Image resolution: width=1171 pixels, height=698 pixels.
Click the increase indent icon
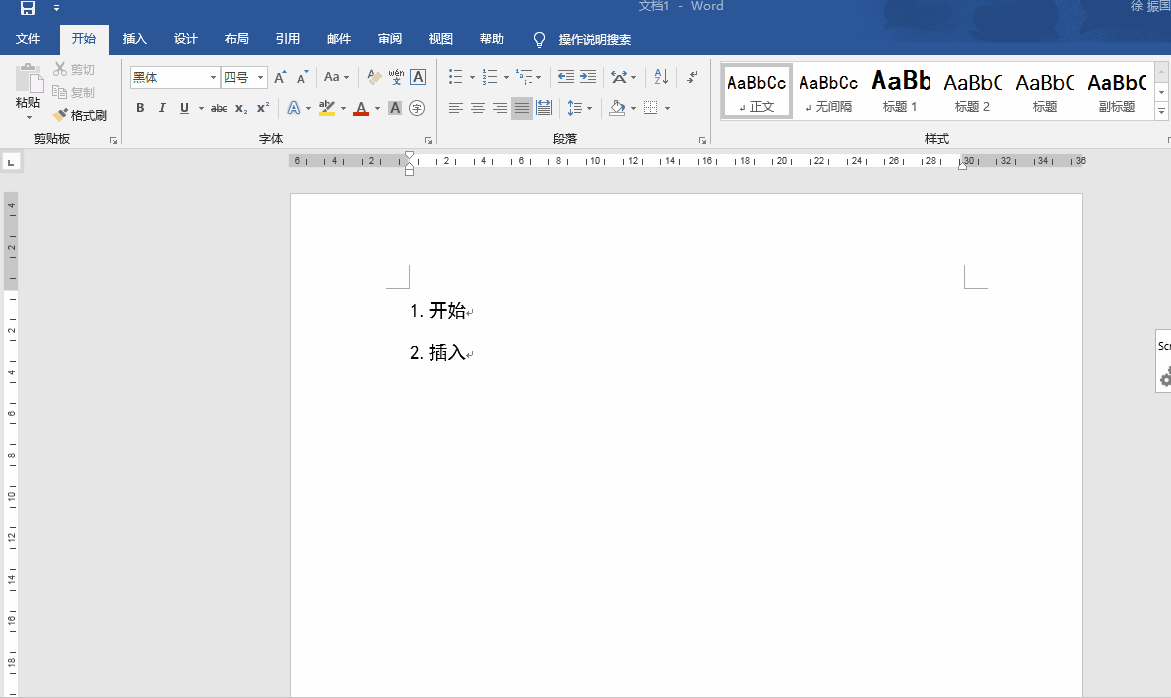coord(588,77)
